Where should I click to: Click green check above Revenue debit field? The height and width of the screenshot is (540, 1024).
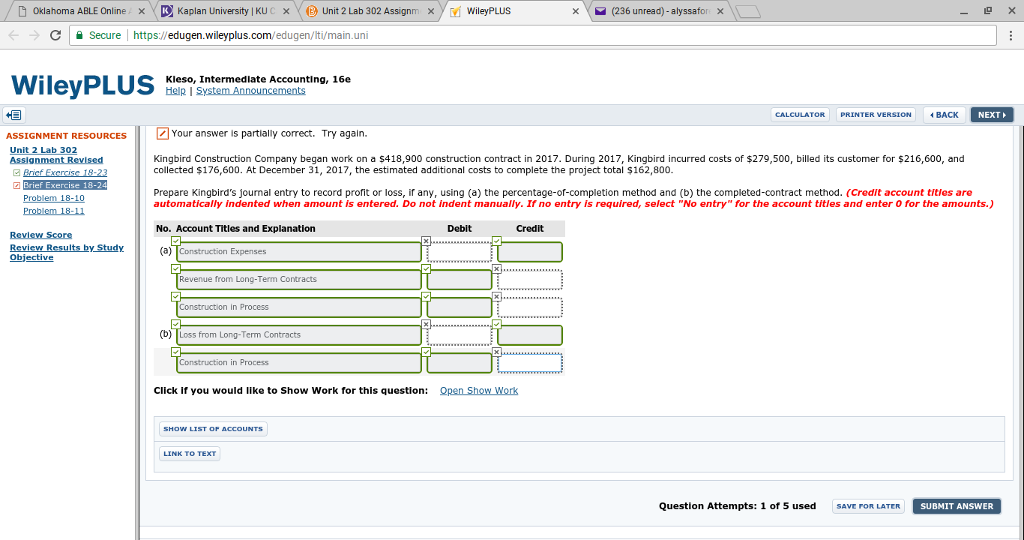426,268
